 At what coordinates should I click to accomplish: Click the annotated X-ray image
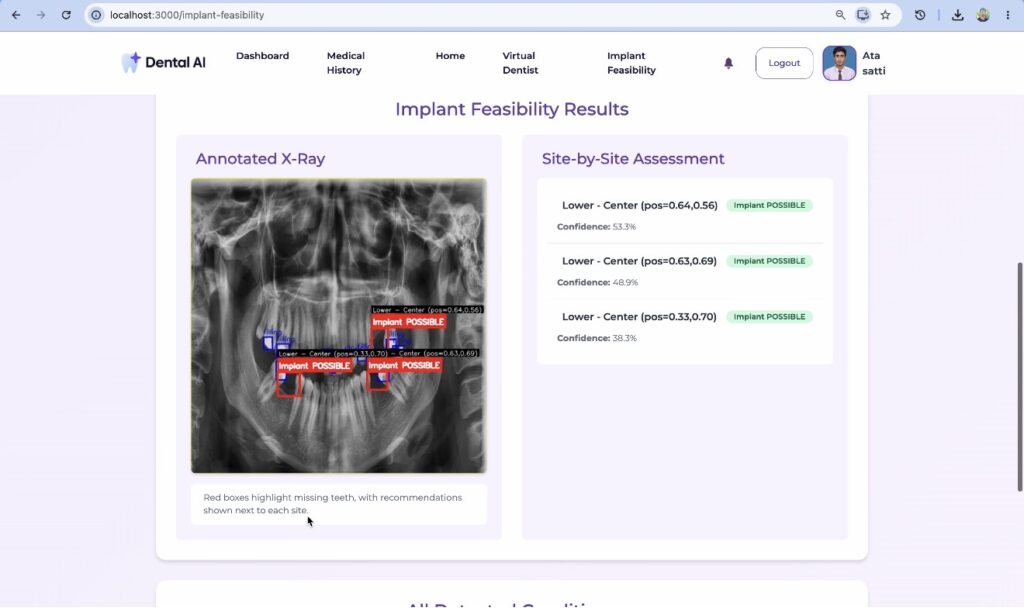pos(339,326)
